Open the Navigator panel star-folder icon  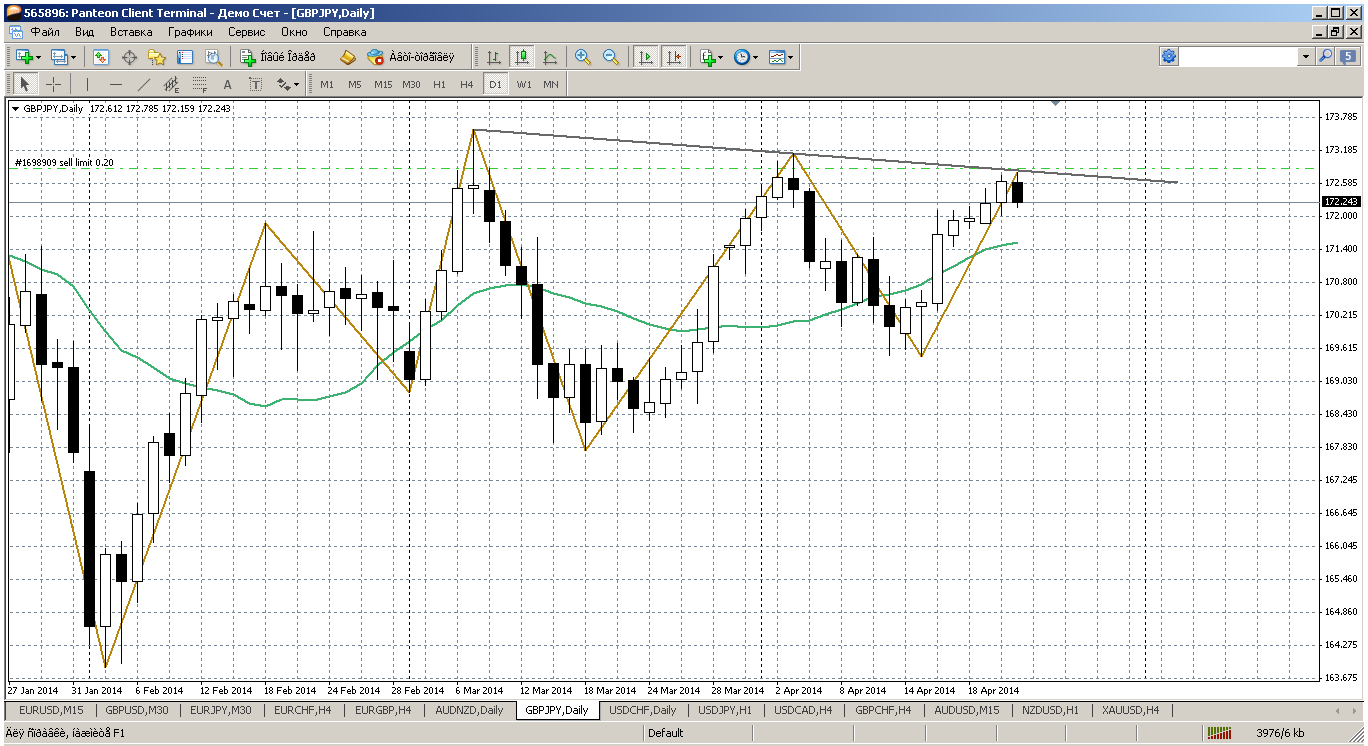click(157, 57)
